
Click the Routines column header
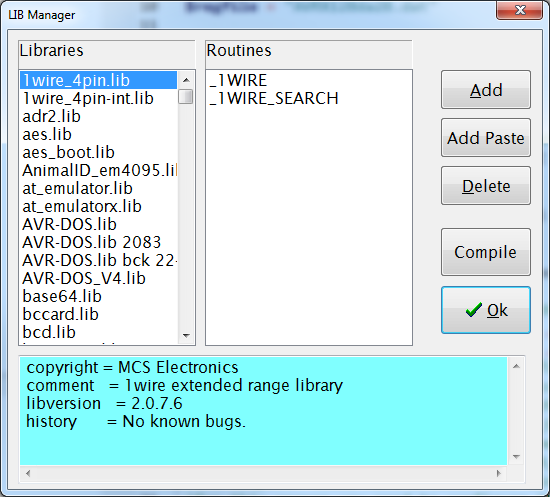(309, 54)
